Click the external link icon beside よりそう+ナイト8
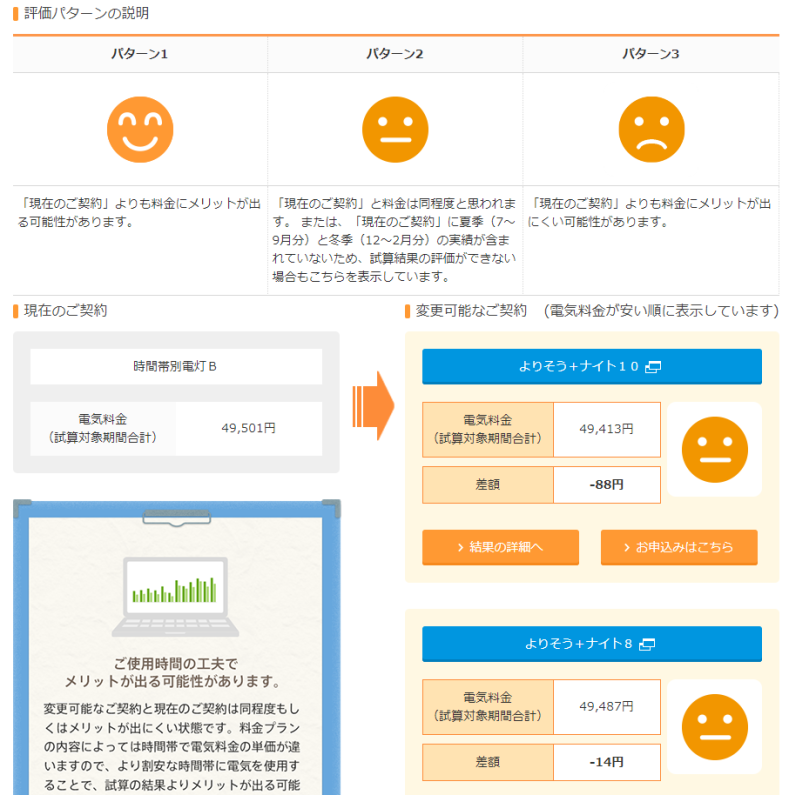 click(x=647, y=644)
